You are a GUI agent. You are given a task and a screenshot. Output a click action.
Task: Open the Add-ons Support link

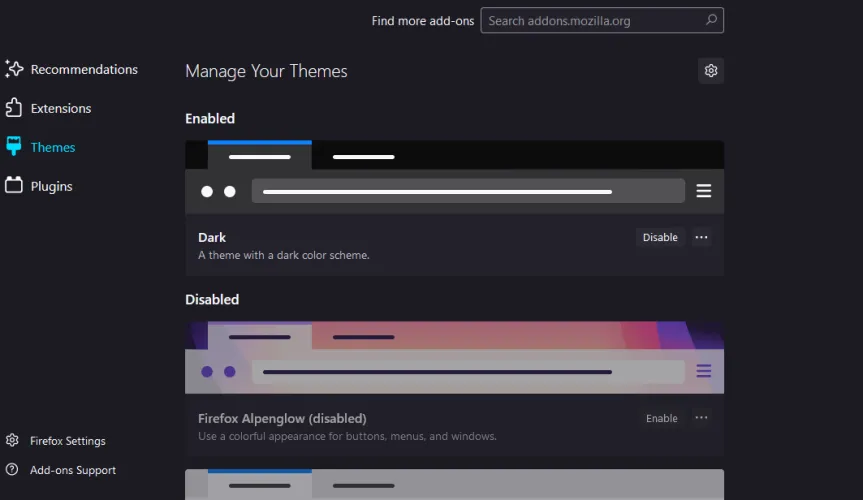(73, 470)
